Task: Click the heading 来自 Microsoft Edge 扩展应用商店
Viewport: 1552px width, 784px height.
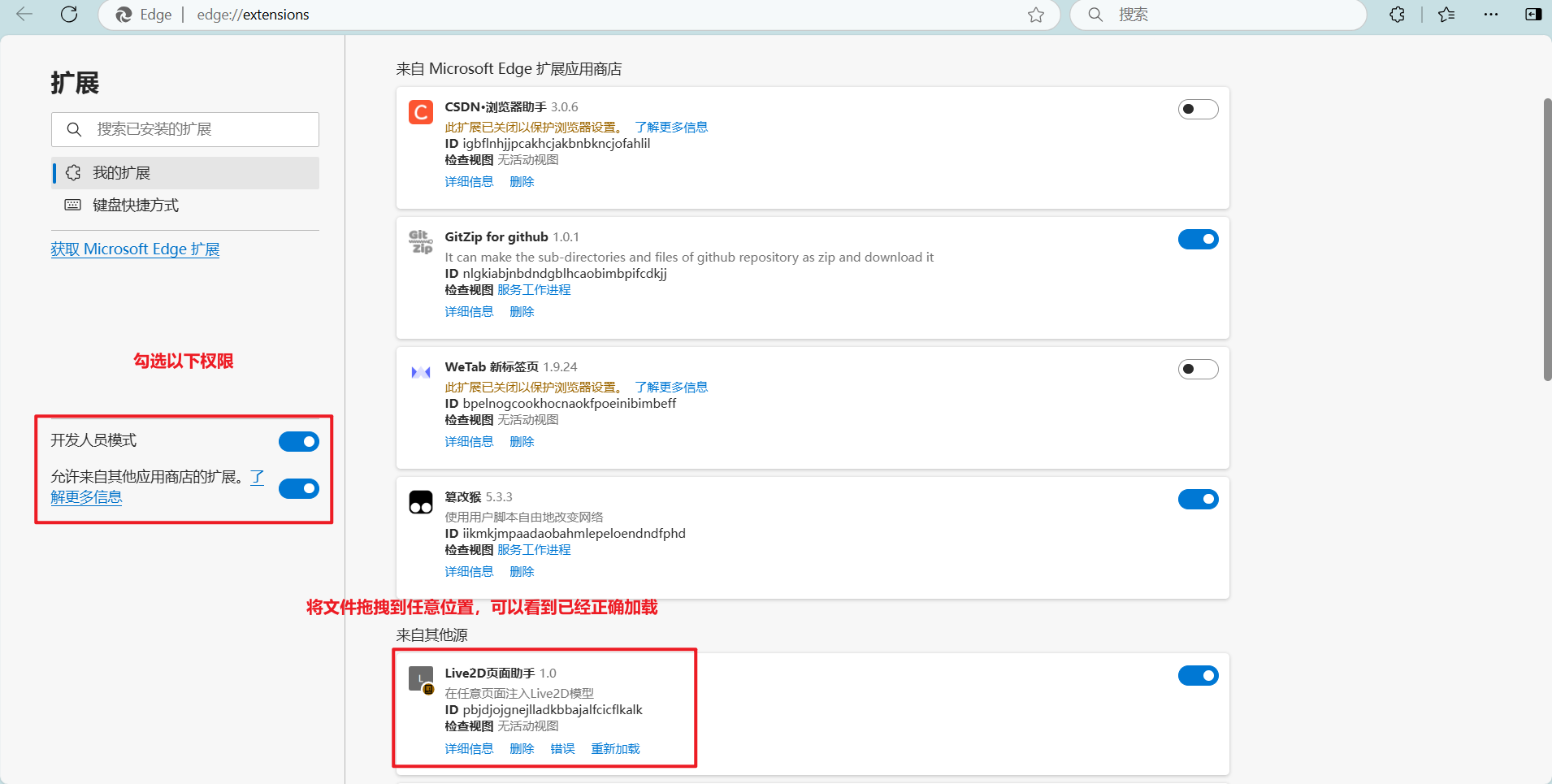Action: point(509,69)
